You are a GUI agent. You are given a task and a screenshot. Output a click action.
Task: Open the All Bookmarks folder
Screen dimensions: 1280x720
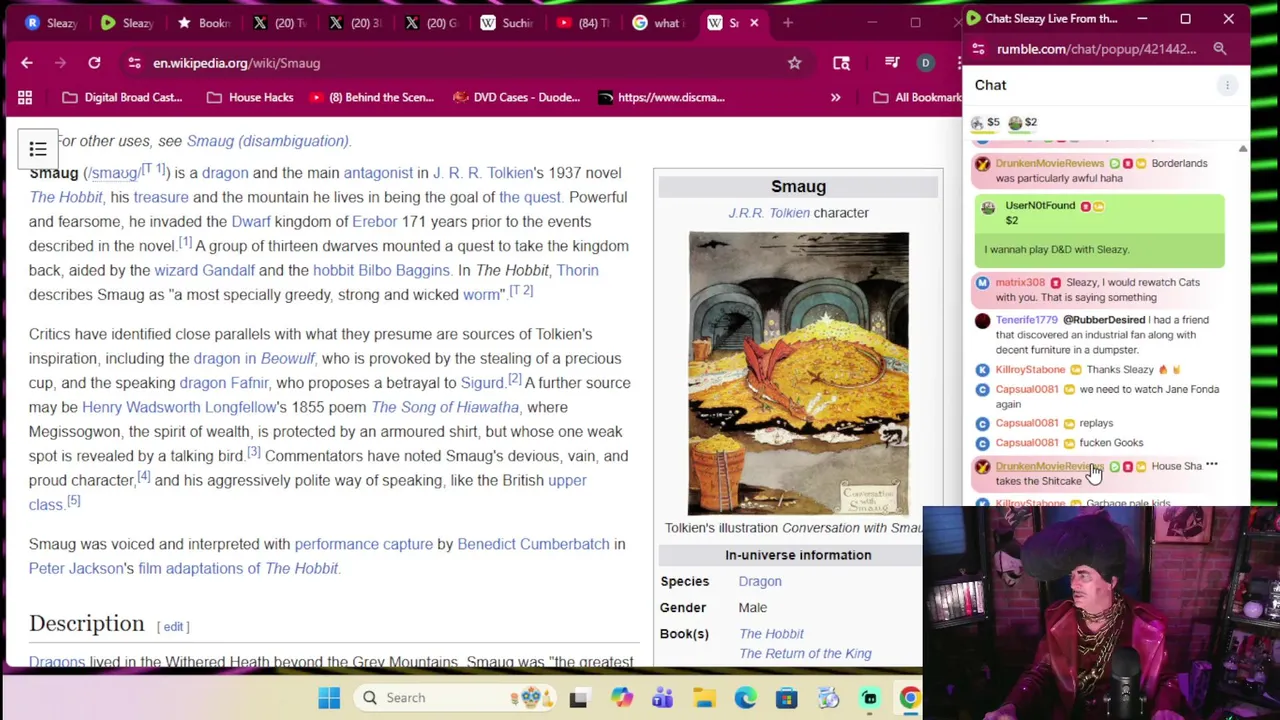(x=917, y=97)
